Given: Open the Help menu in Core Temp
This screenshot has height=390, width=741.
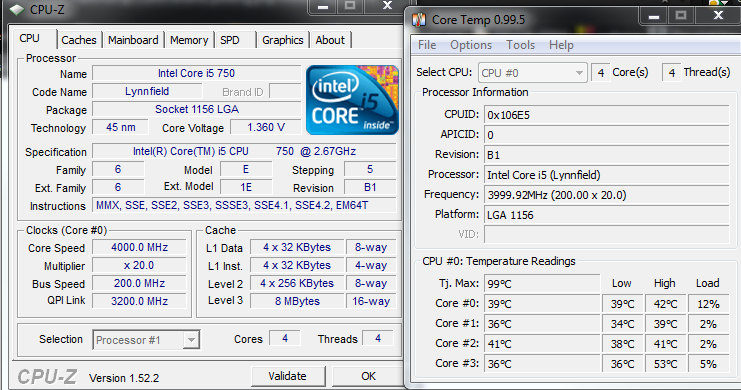Looking at the screenshot, I should tap(561, 45).
